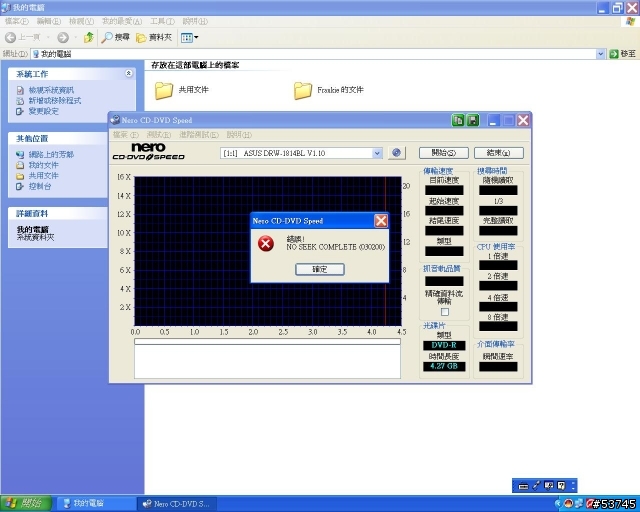This screenshot has height=512, width=640.
Task: Click the Nero transfer-rate graph area
Action: coord(268,251)
